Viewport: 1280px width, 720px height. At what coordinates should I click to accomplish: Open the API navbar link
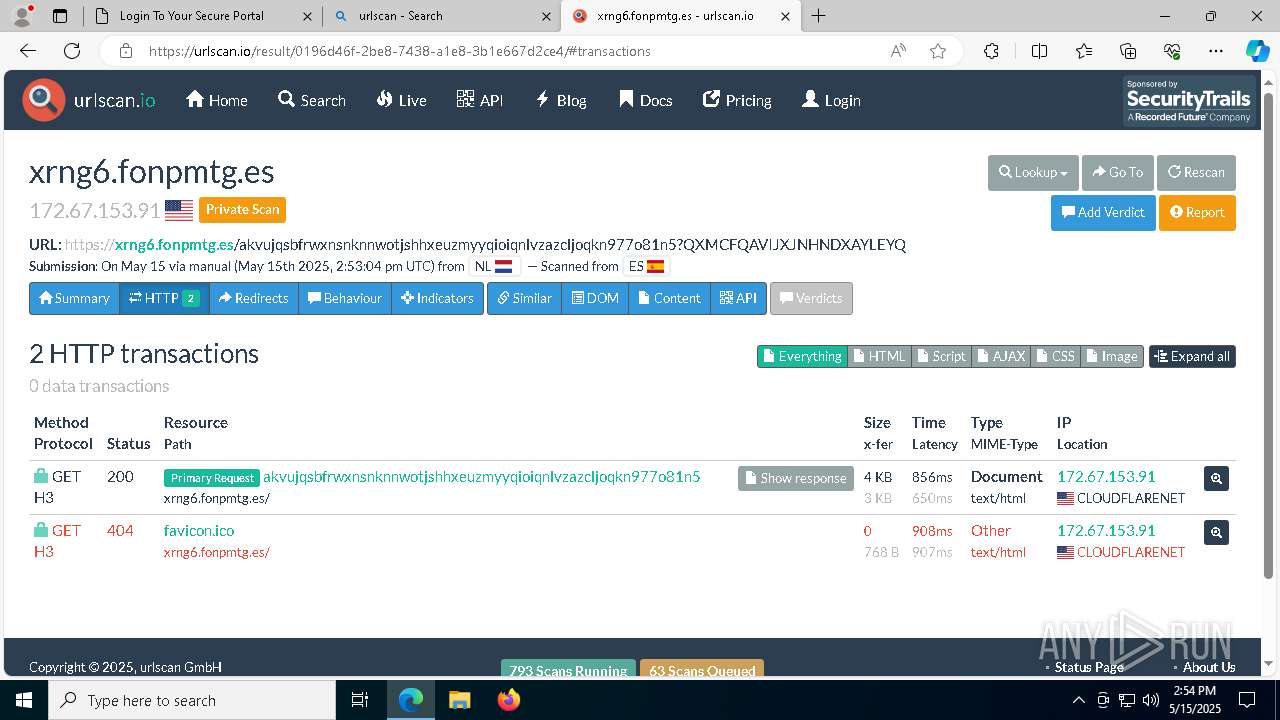click(480, 100)
